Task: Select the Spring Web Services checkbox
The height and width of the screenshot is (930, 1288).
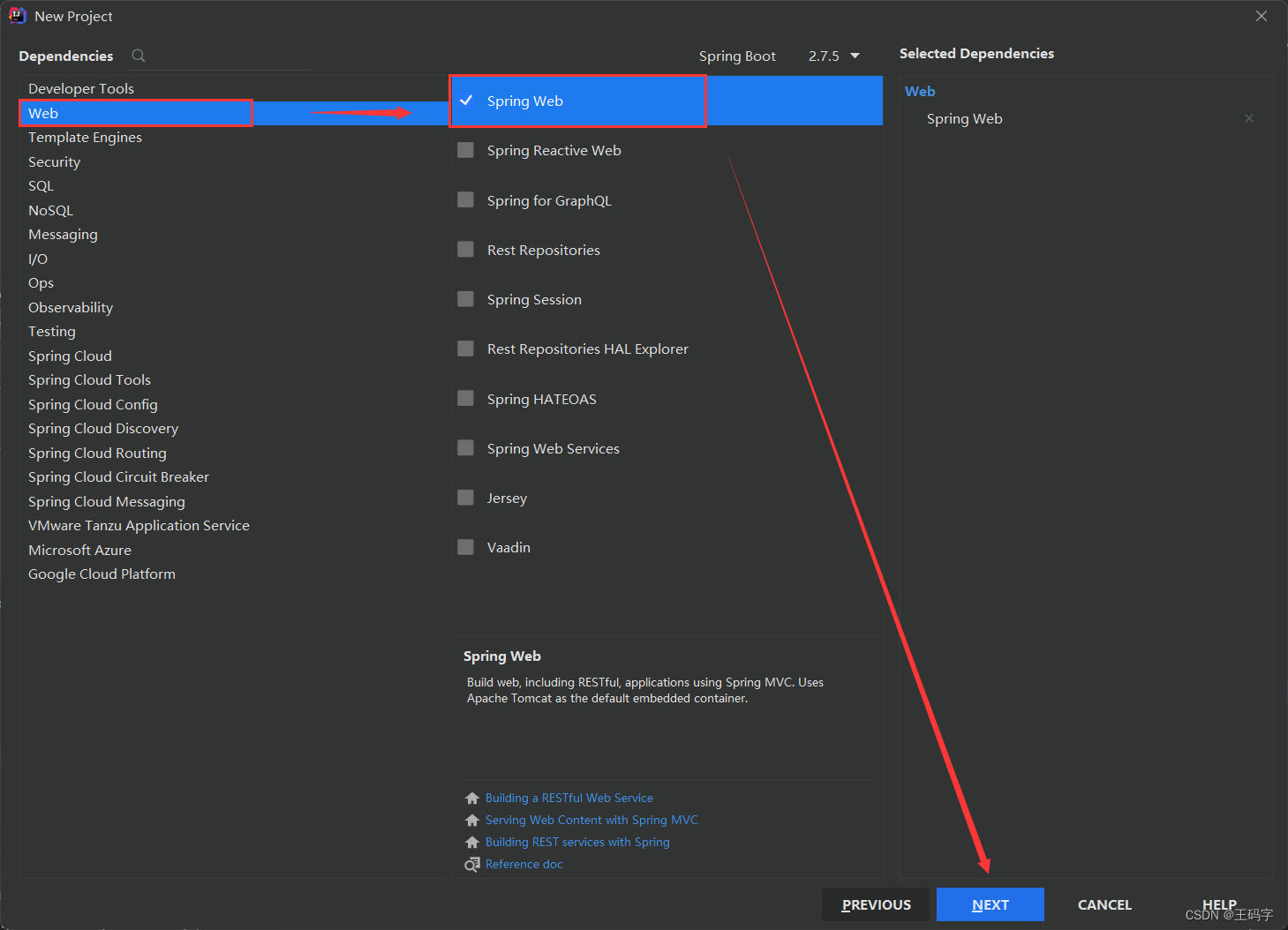Action: tap(466, 448)
